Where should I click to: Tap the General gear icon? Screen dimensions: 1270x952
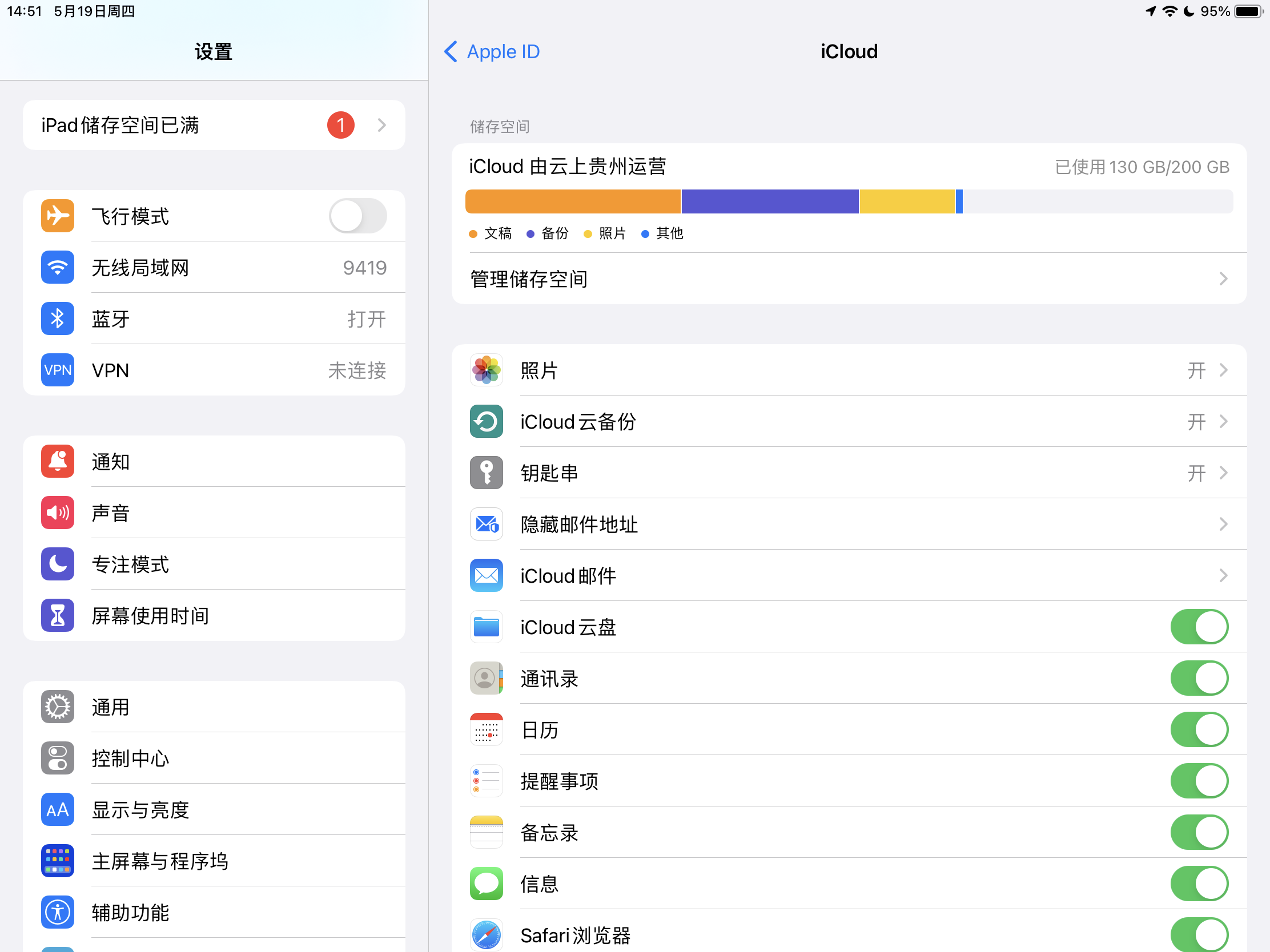click(x=58, y=707)
